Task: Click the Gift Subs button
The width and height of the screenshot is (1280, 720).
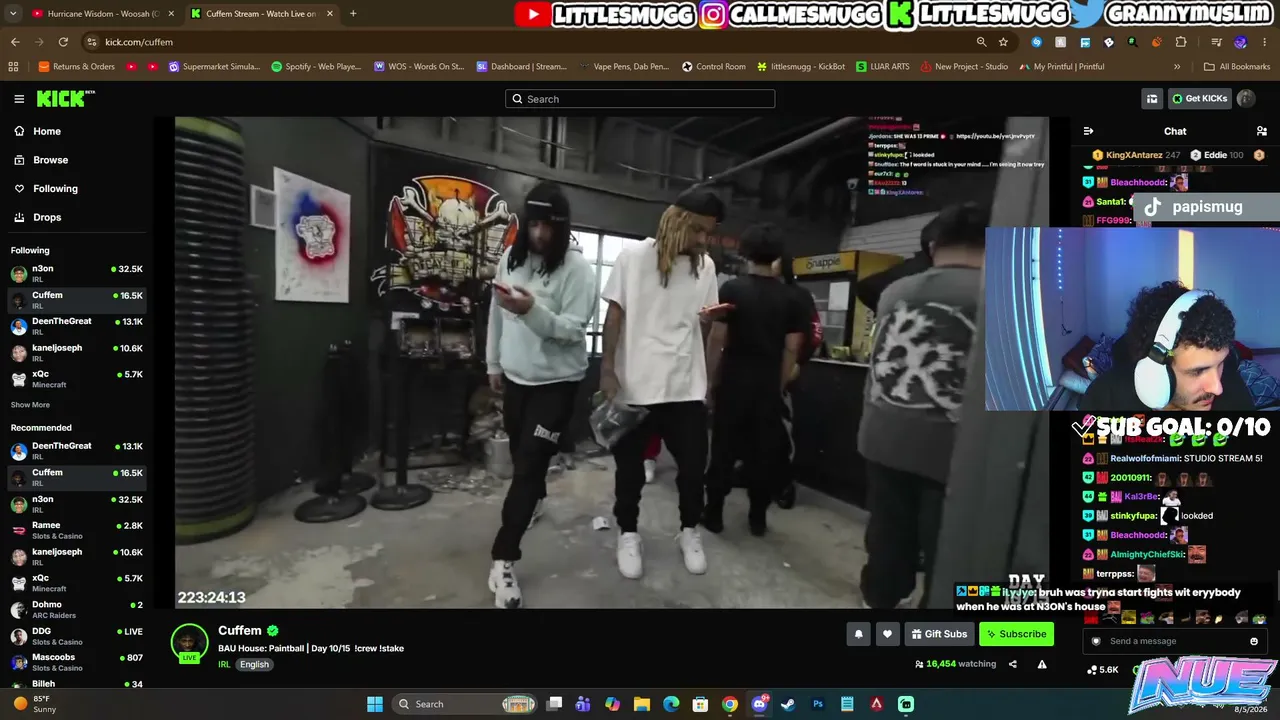Action: [939, 634]
